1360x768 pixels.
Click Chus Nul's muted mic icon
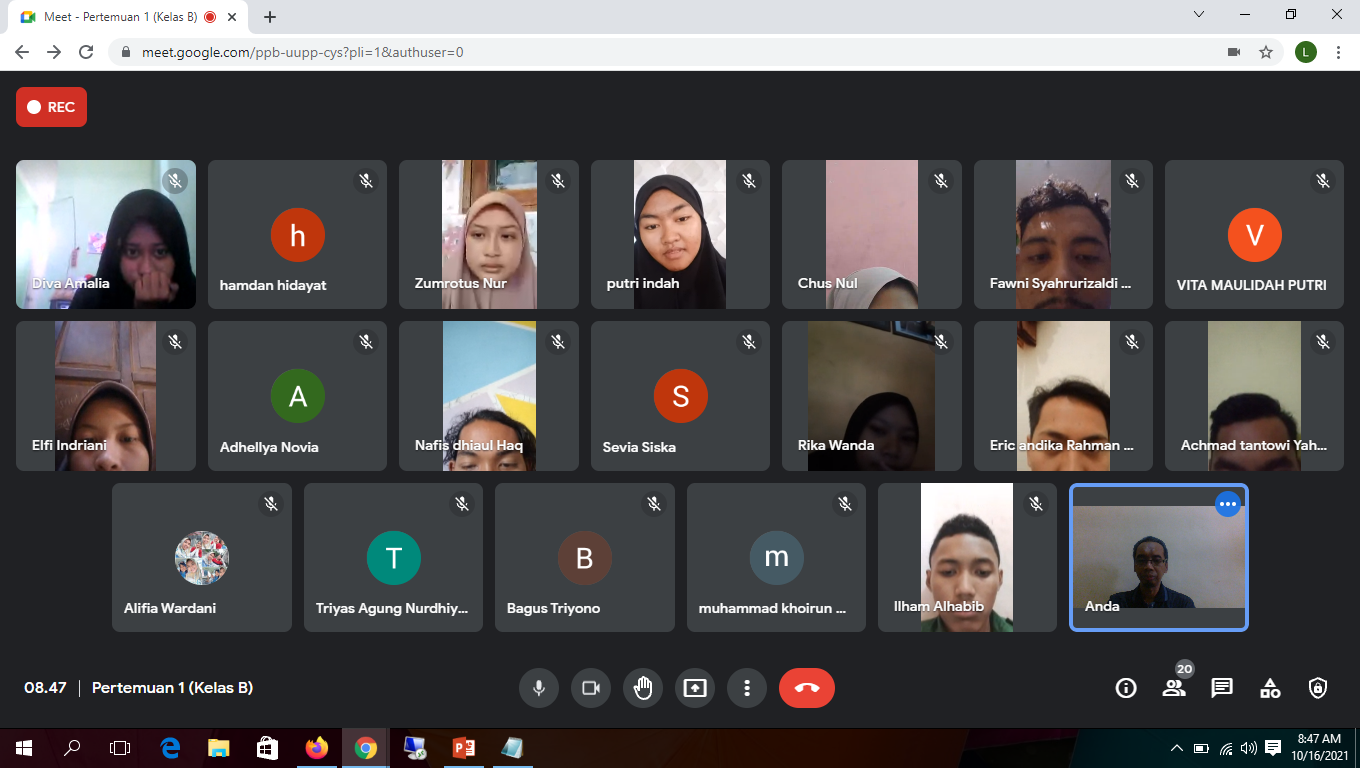click(941, 180)
